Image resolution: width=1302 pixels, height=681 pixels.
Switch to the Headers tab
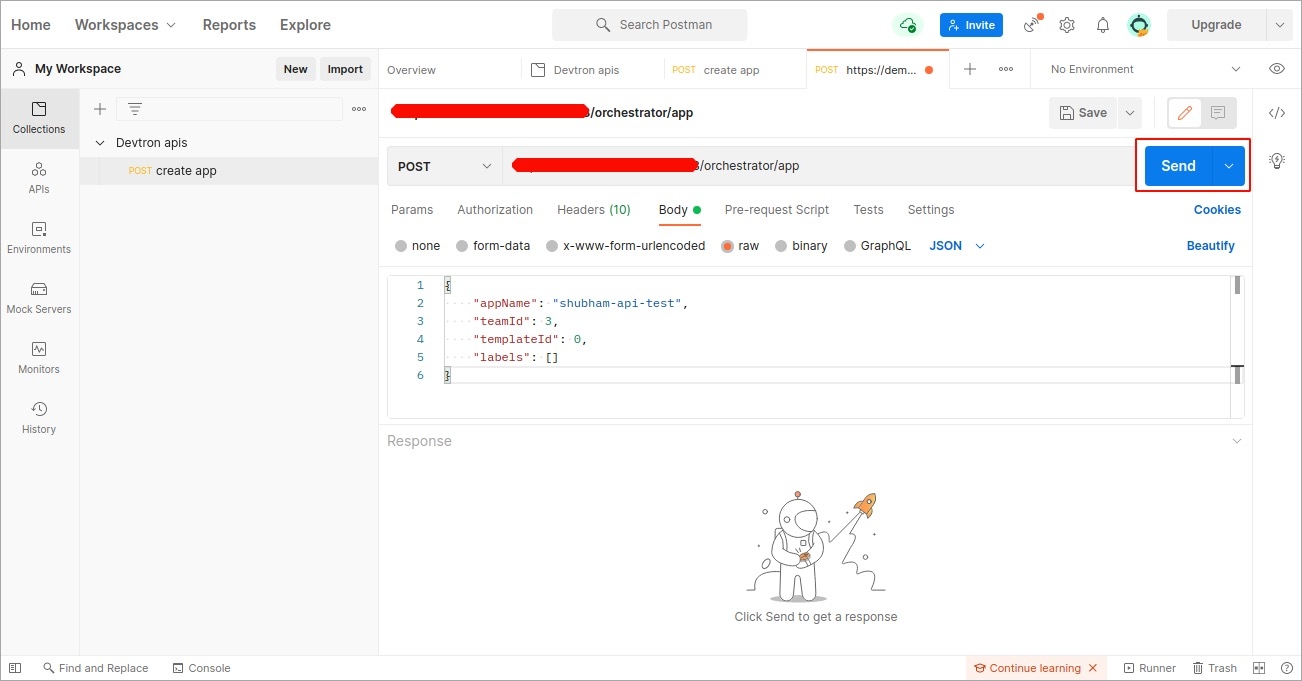(593, 210)
